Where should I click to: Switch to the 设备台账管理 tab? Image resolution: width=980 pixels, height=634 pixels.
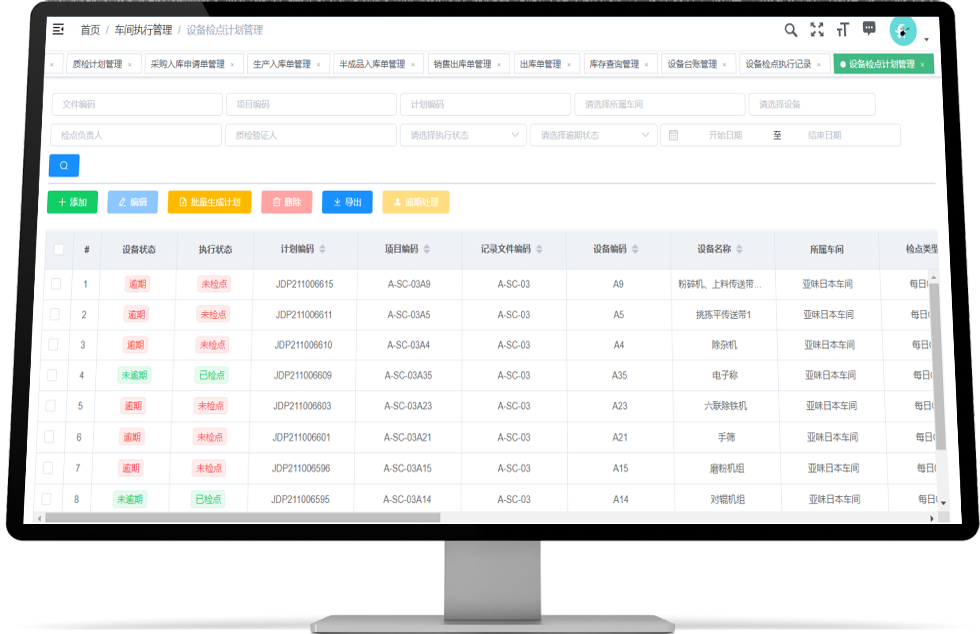coord(692,64)
